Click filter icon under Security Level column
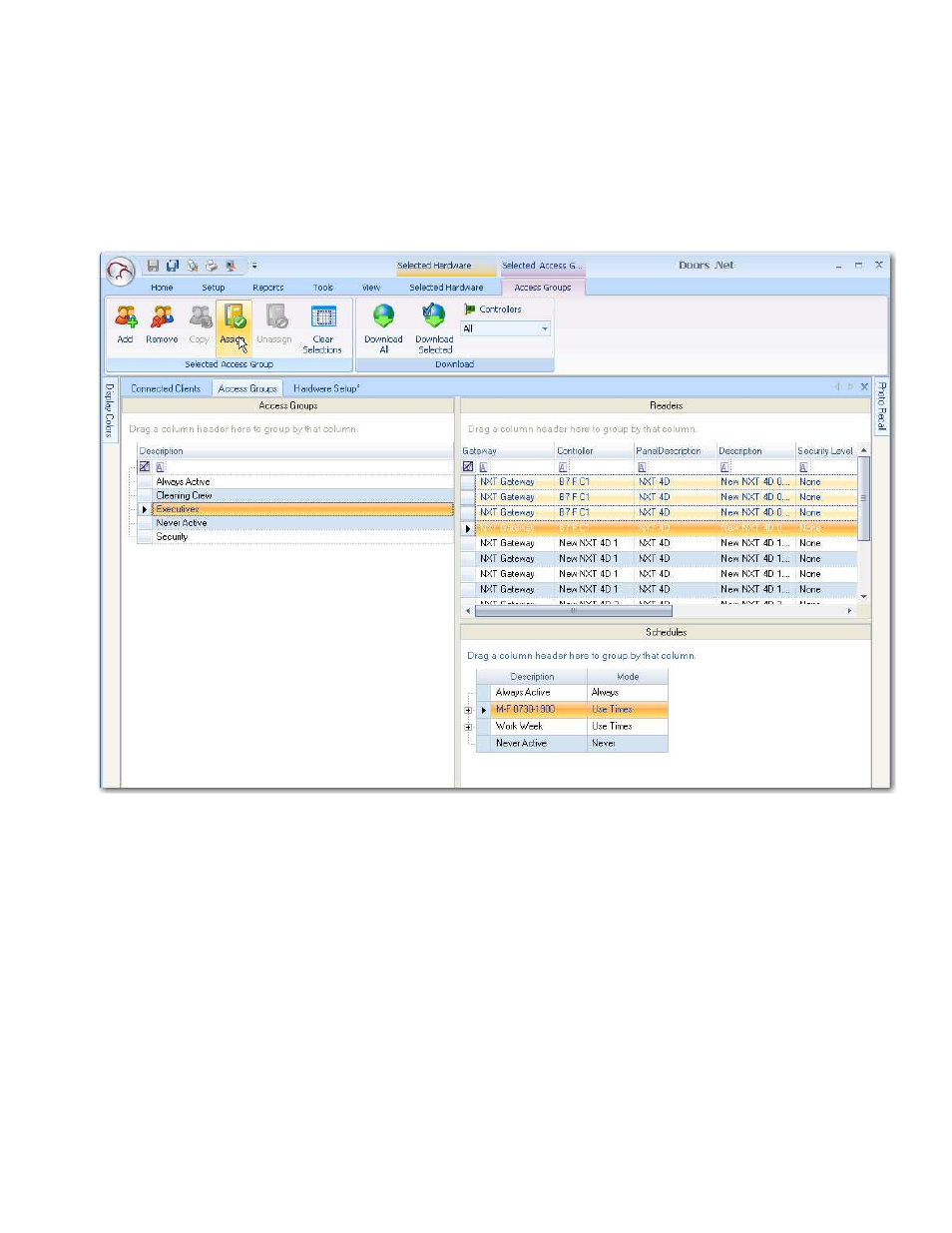The image size is (952, 1233). 803,467
